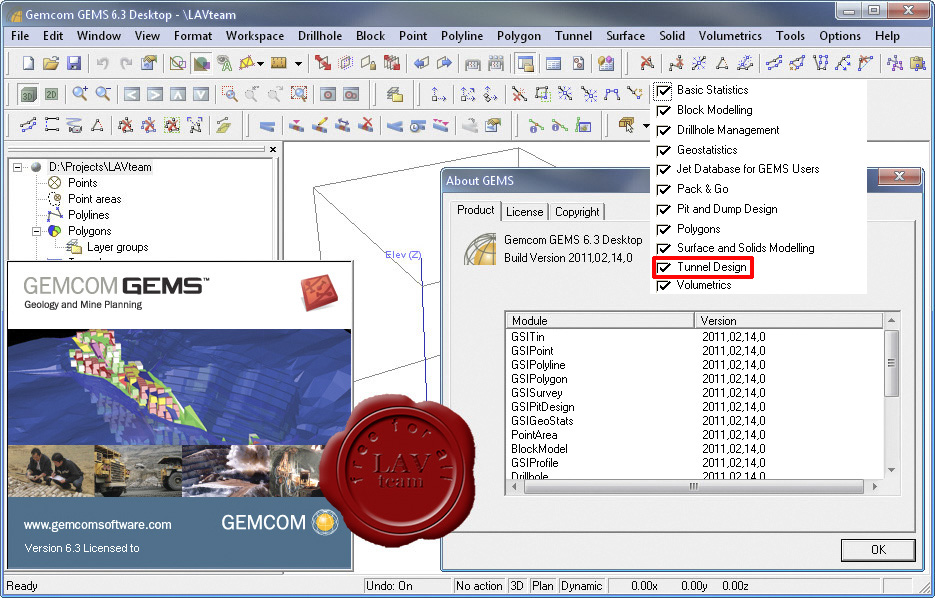Toggle the Pack & Go checkbox
Screen dimensions: 935x598
tap(663, 190)
